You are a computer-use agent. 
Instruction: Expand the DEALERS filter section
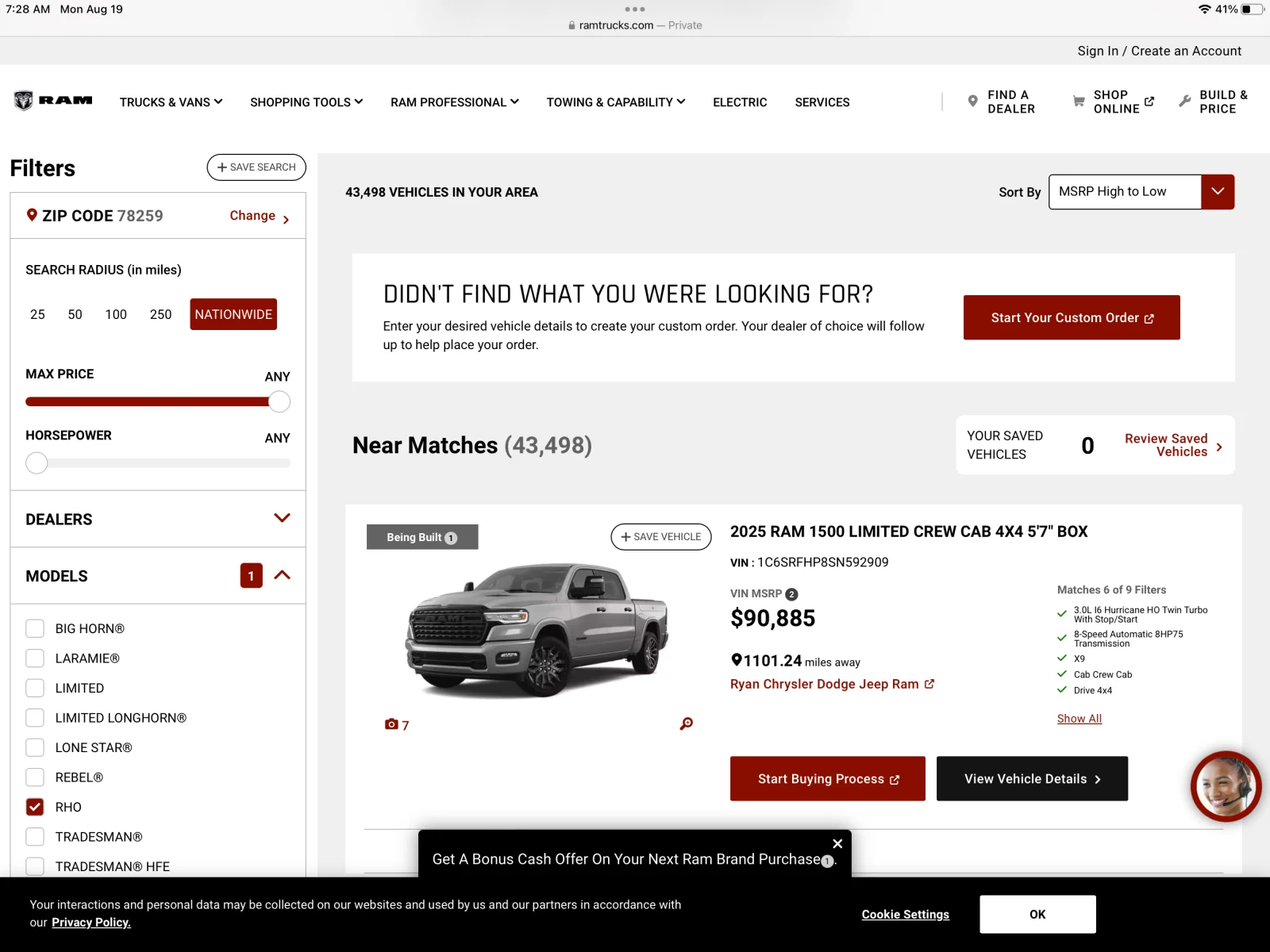pos(158,519)
